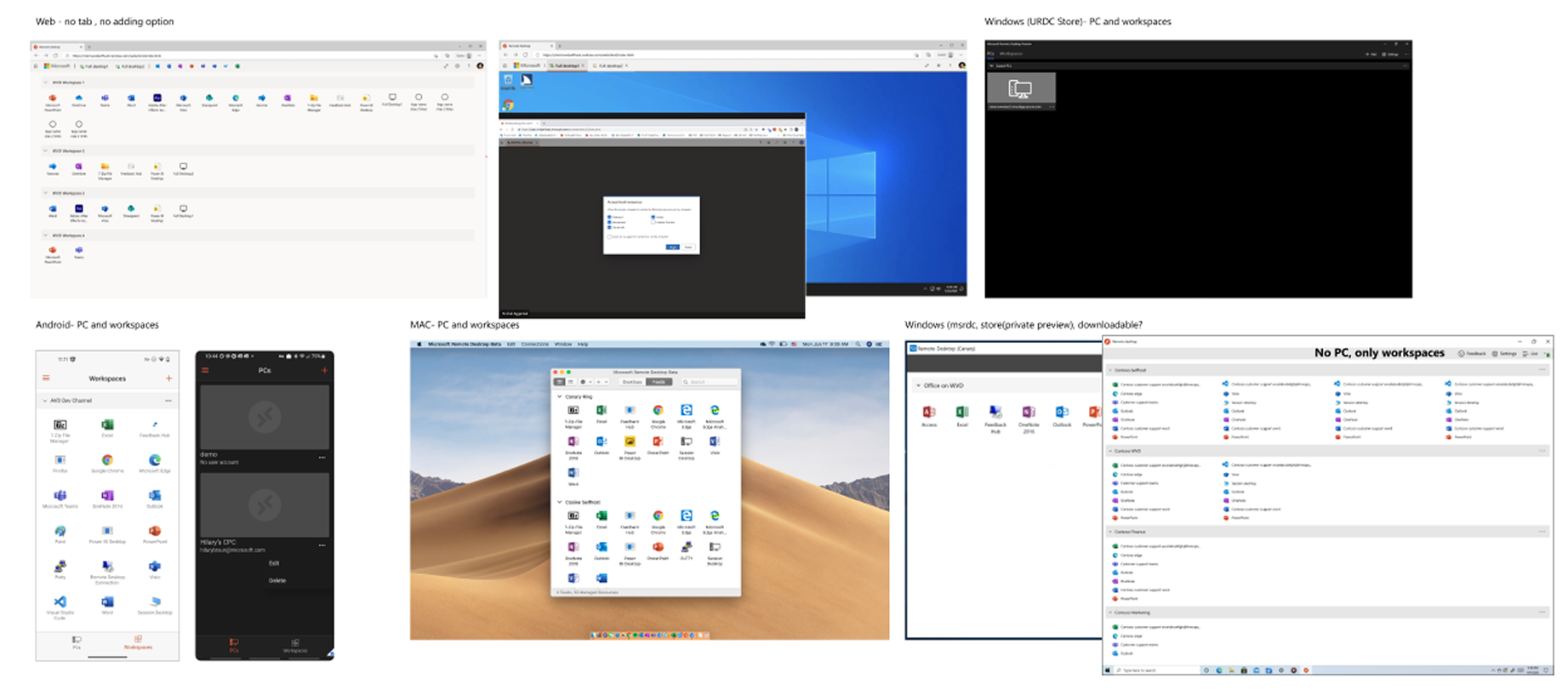This screenshot has width=1568, height=695.
Task: Open the demo PC thumbnail on Android
Action: [265, 417]
